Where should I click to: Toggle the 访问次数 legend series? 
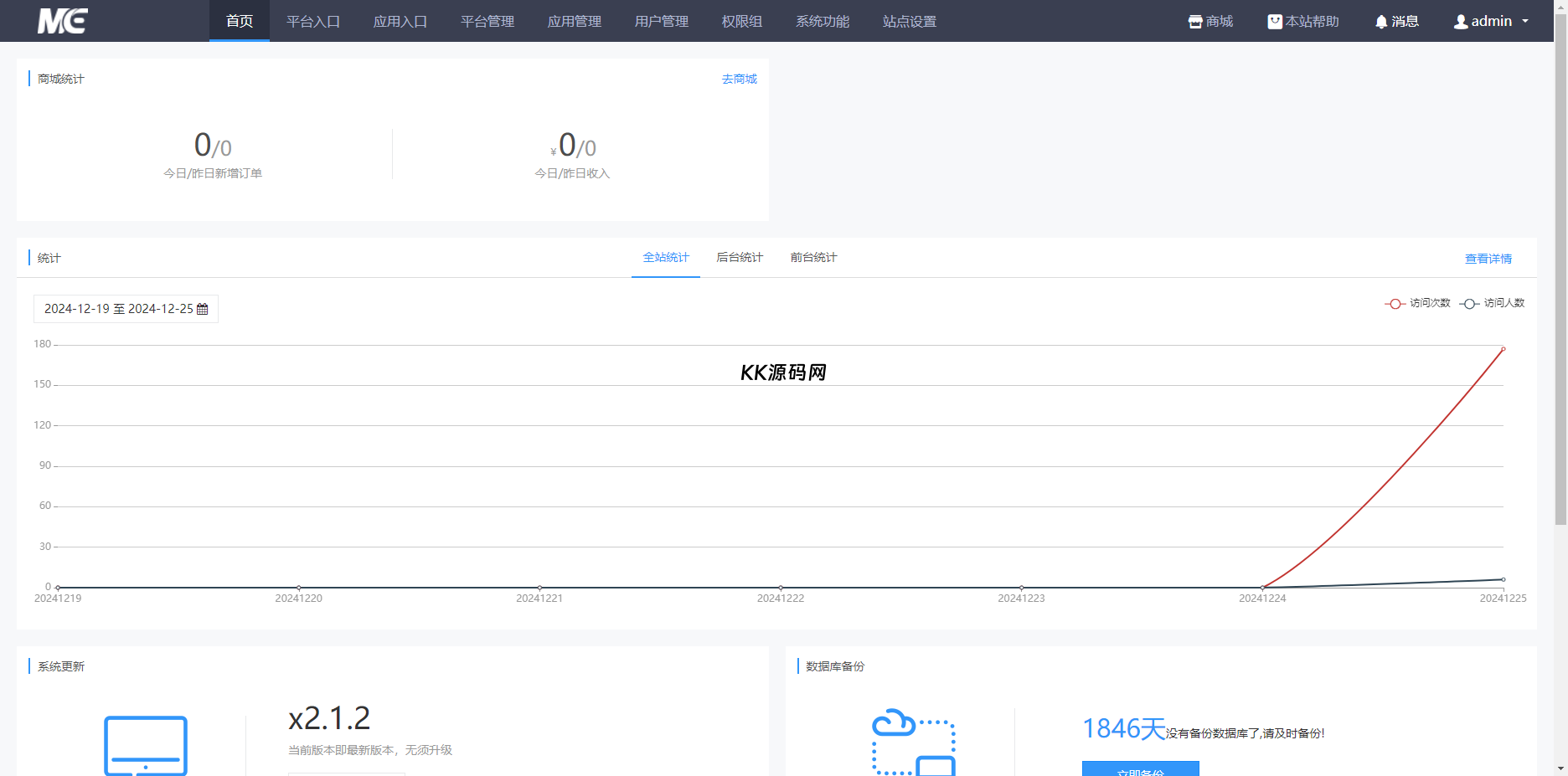(1417, 303)
